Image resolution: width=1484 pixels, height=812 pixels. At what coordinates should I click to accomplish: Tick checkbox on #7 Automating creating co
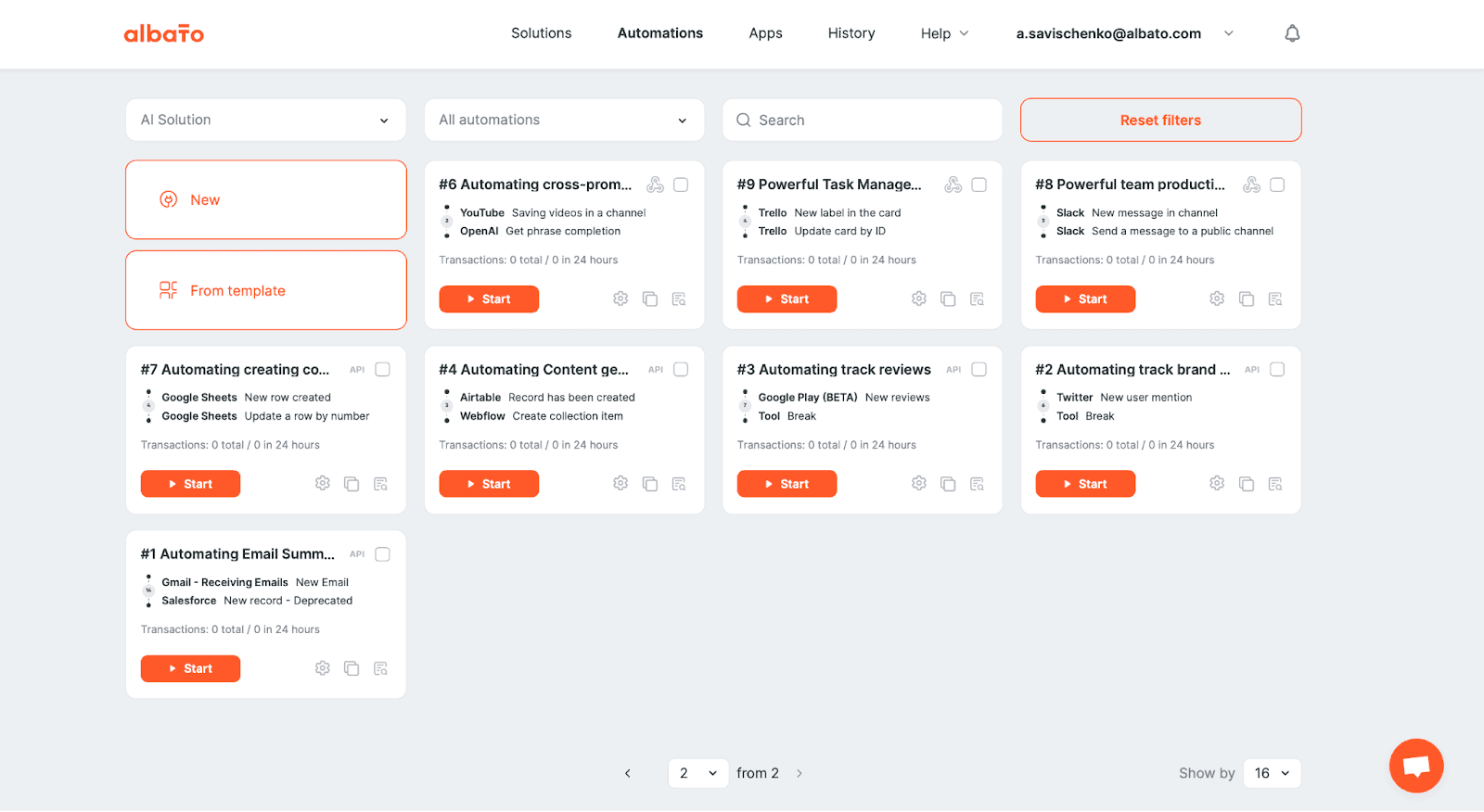click(382, 369)
